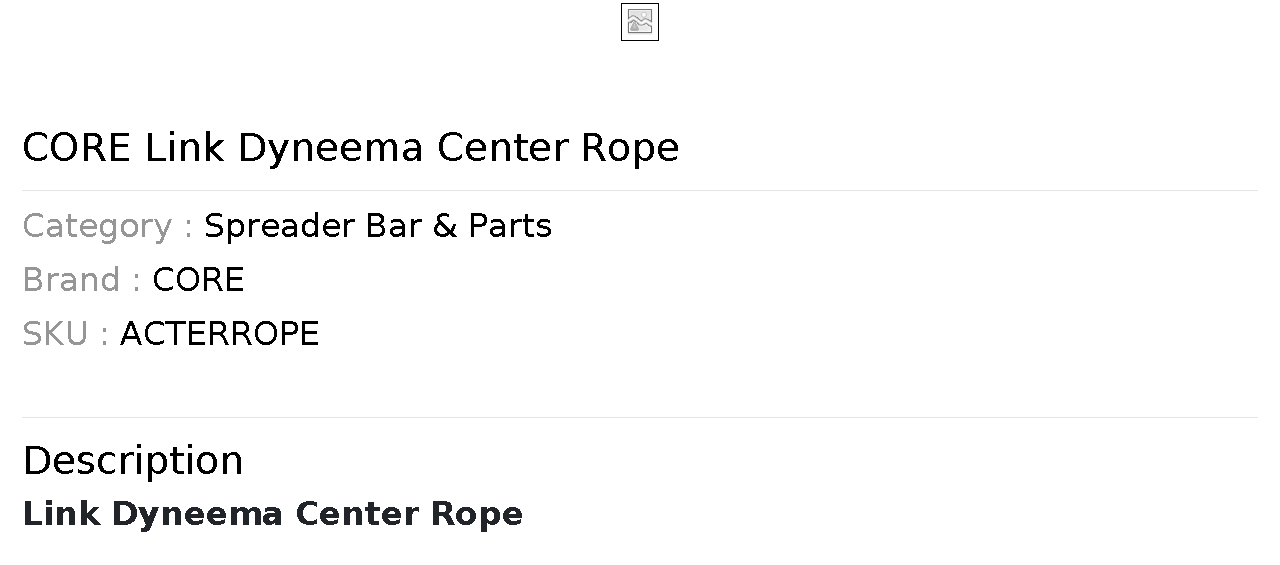Click the word Link in the product title

[185, 148]
